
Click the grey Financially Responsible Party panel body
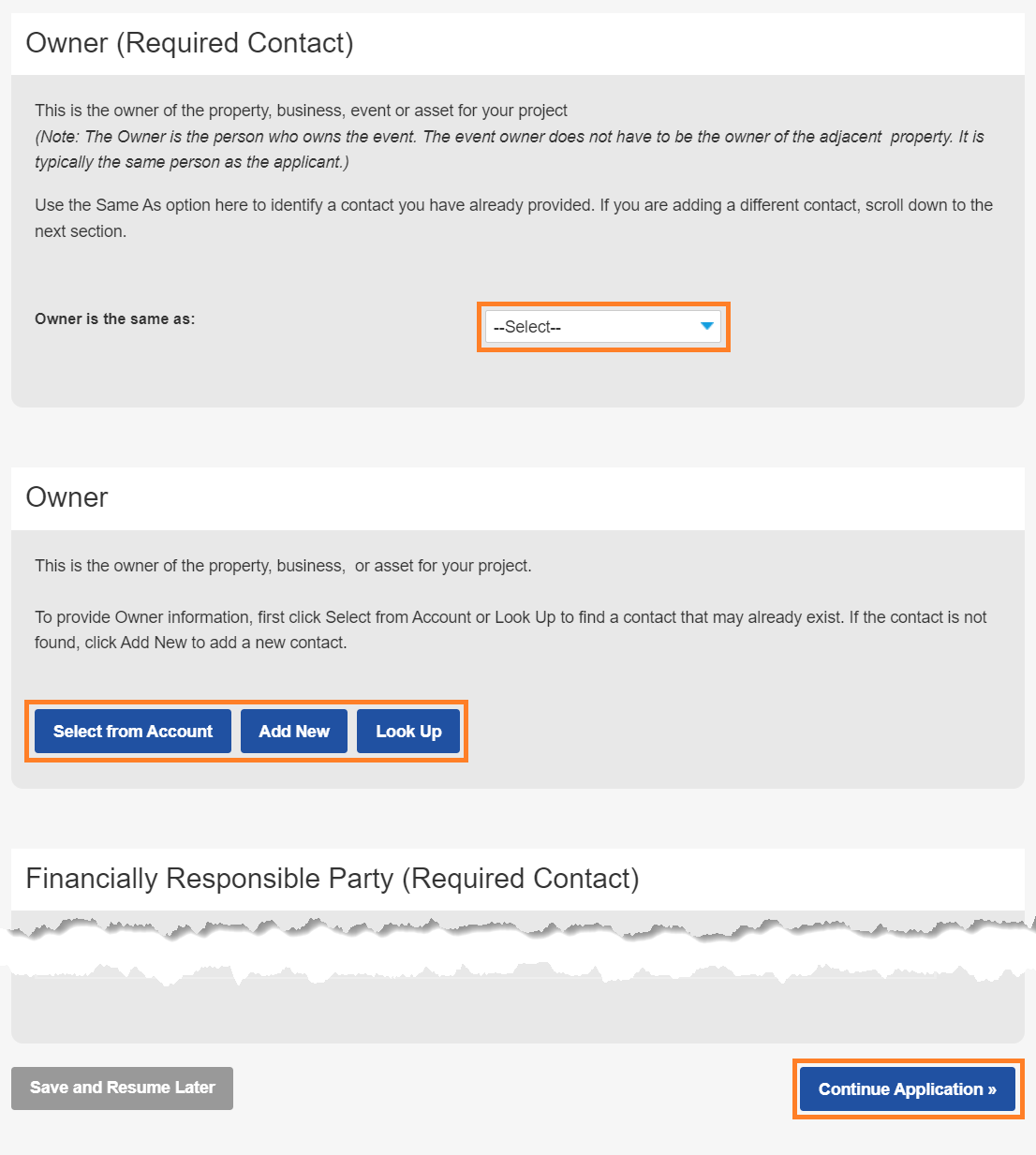517,1012
